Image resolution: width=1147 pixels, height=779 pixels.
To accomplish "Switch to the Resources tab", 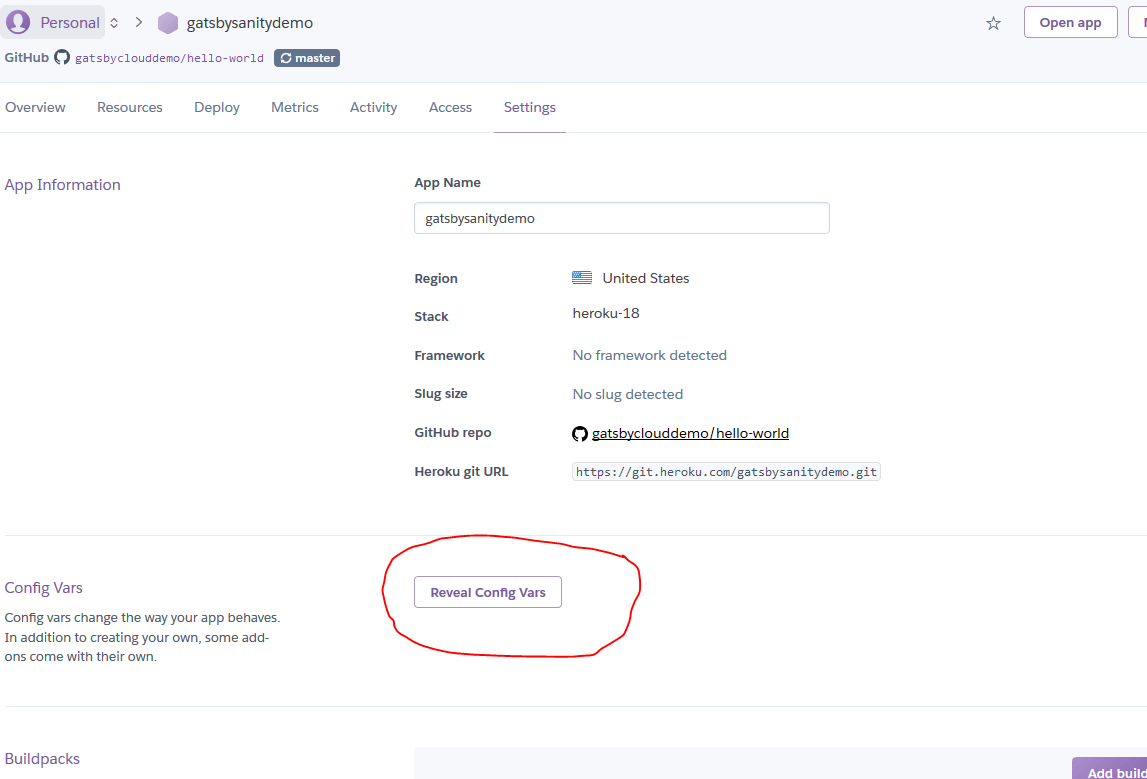I will [x=129, y=107].
